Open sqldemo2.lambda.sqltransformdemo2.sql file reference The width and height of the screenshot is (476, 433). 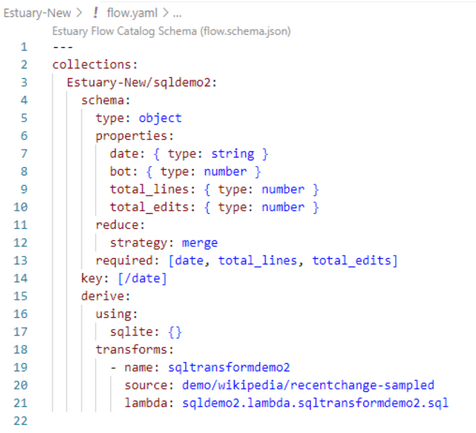coord(315,403)
